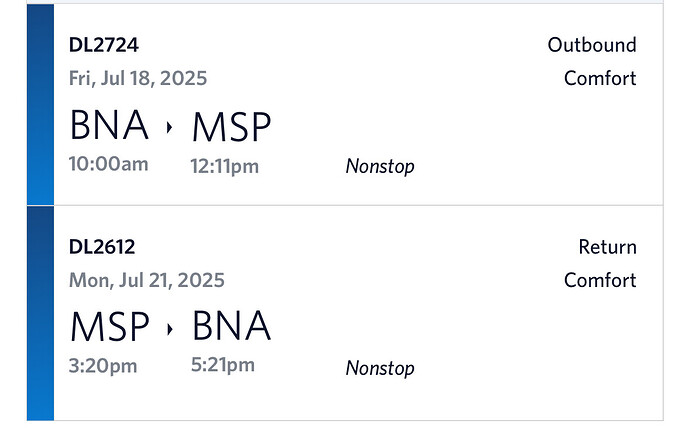Screen dimensions: 690x441
Task: Click the Return label
Action: [608, 247]
